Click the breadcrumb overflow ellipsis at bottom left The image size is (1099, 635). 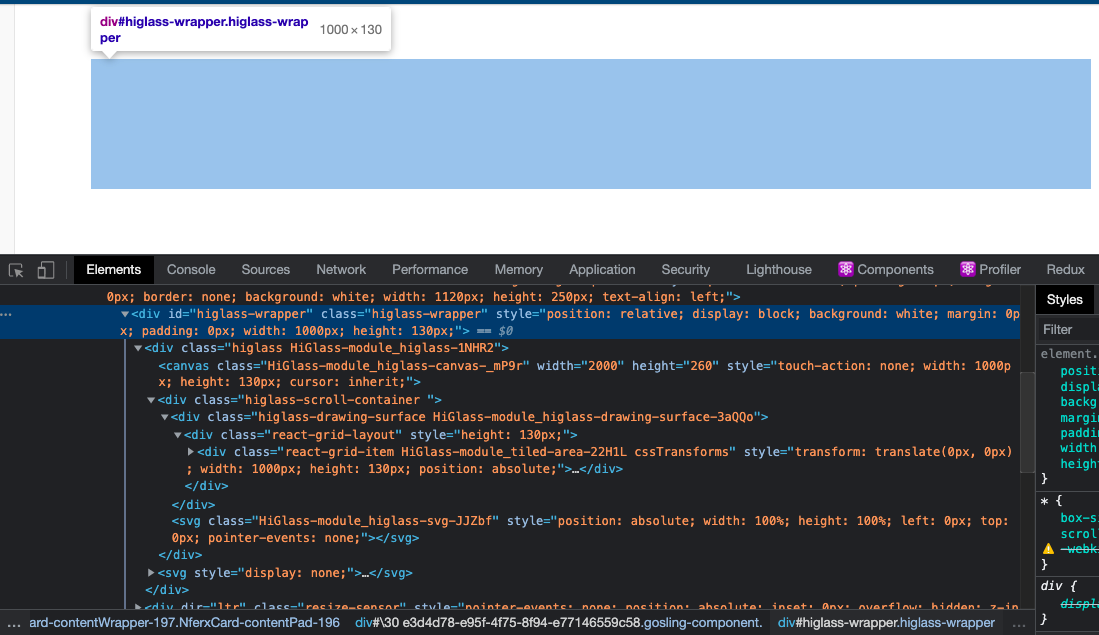(13, 623)
